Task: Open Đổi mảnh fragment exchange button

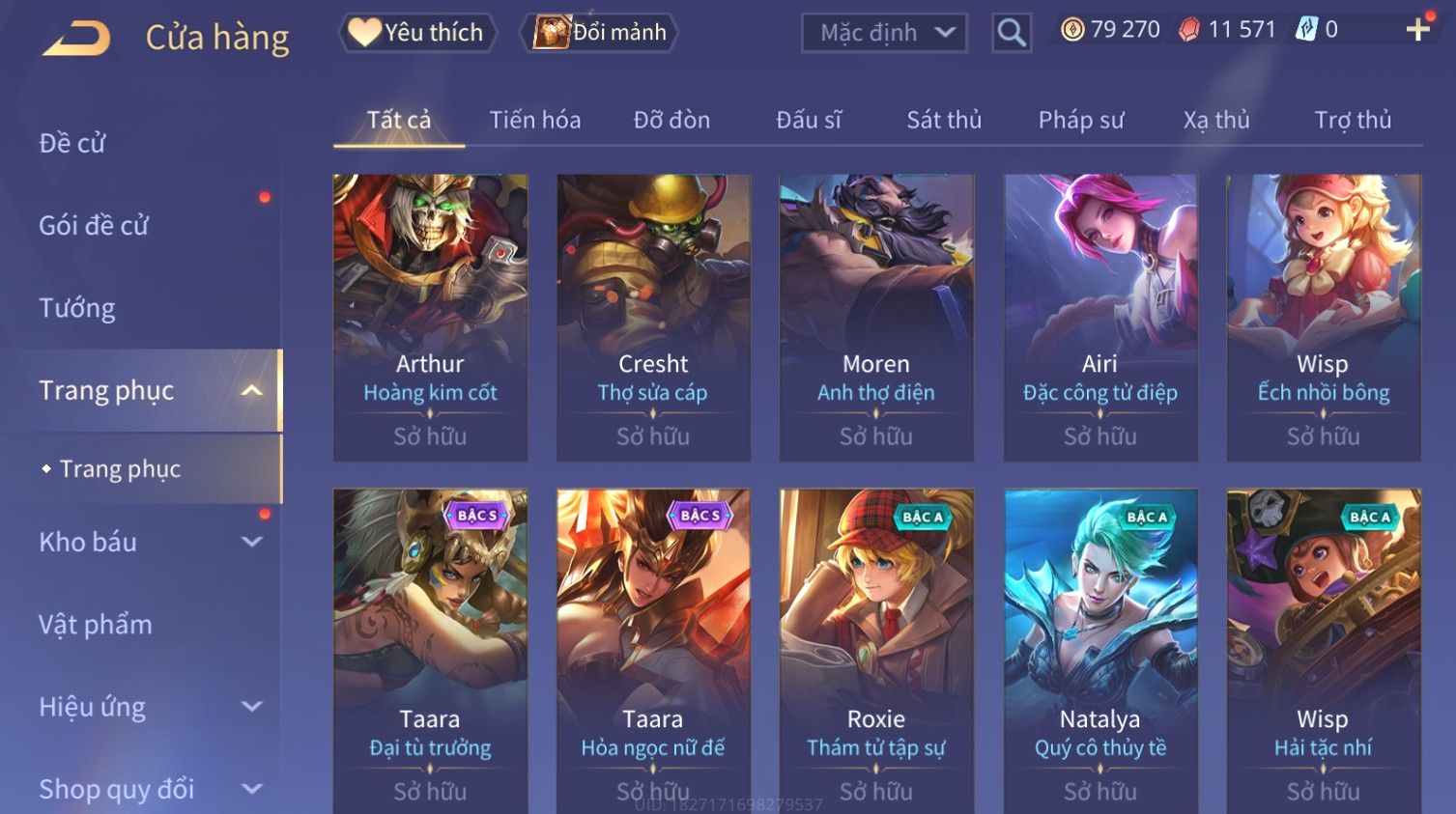Action: [x=599, y=33]
